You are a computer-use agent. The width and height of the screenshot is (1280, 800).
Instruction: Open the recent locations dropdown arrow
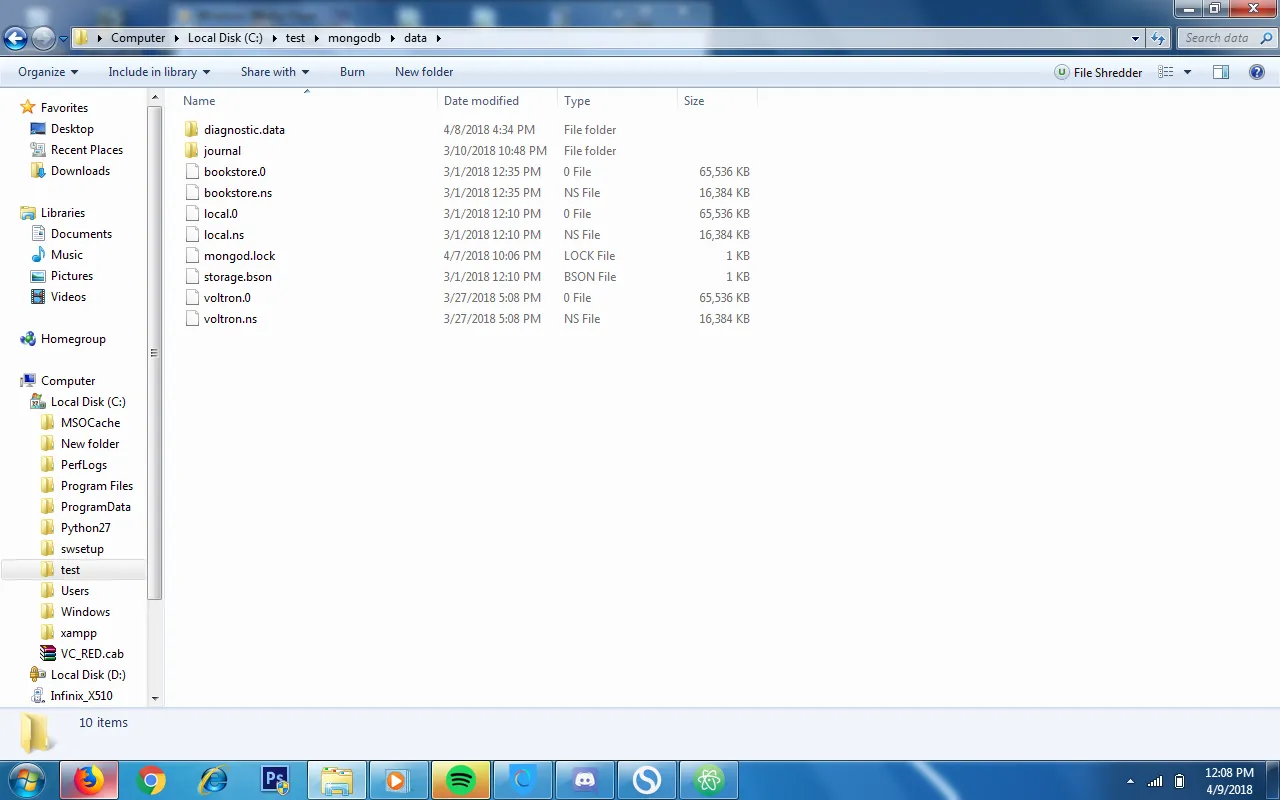64,39
